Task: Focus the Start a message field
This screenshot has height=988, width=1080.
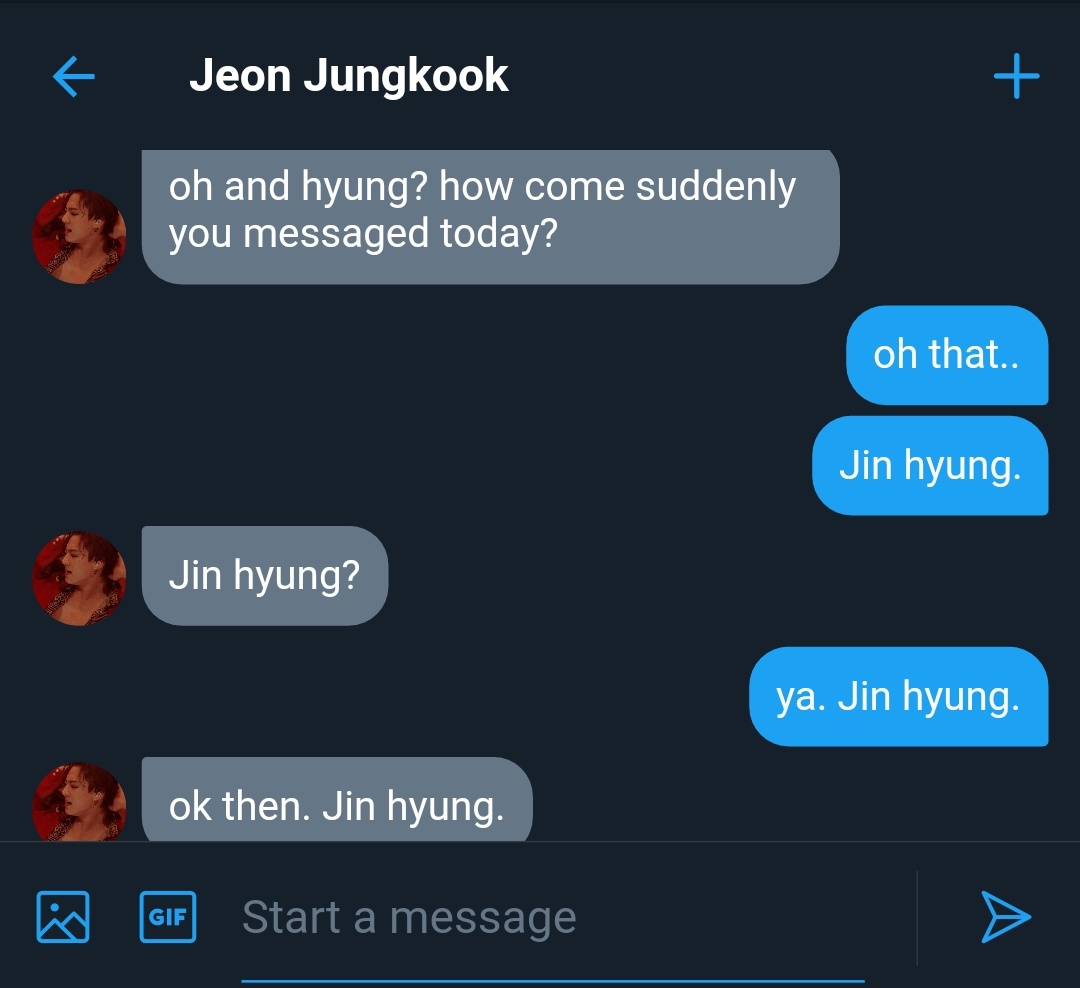Action: coord(553,918)
